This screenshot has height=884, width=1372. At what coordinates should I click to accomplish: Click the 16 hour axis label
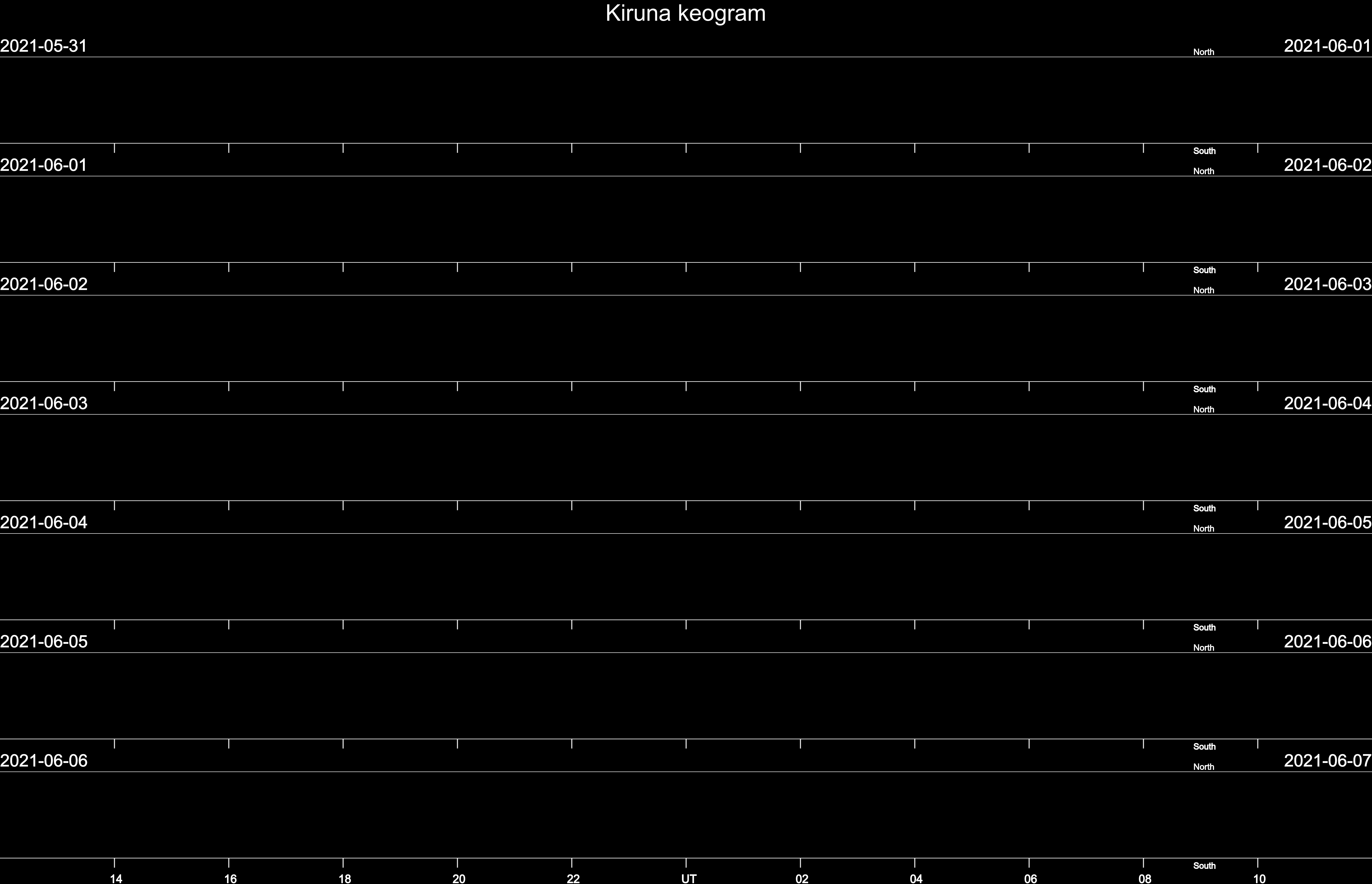click(230, 878)
